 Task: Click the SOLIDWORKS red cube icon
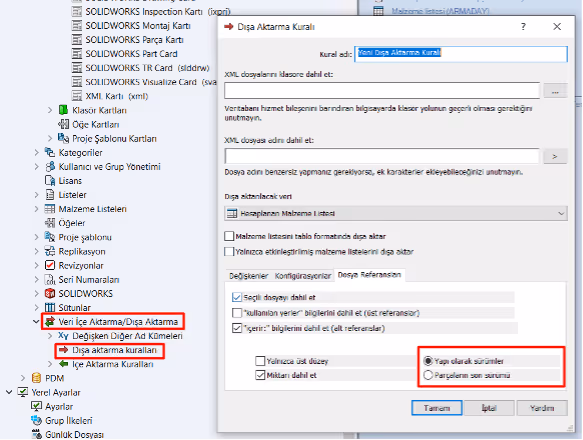point(50,293)
